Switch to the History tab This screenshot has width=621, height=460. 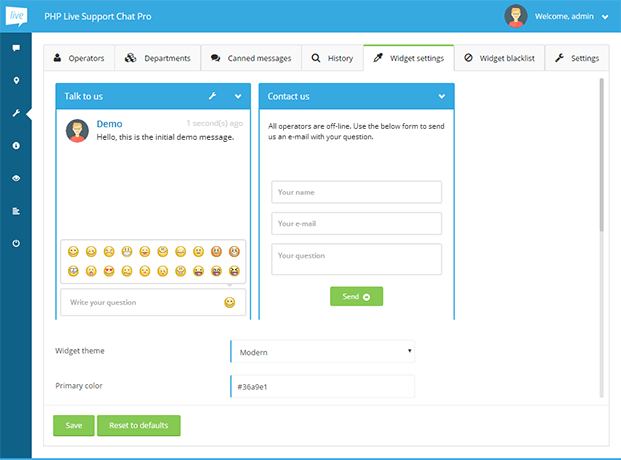[332, 58]
